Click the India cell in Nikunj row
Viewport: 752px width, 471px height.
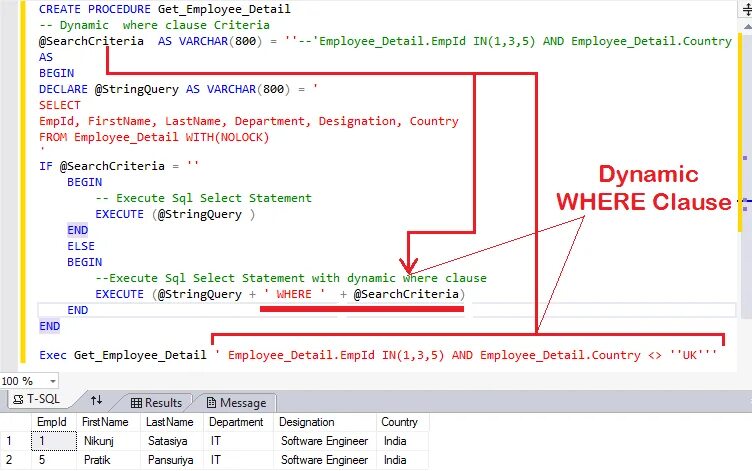402,441
